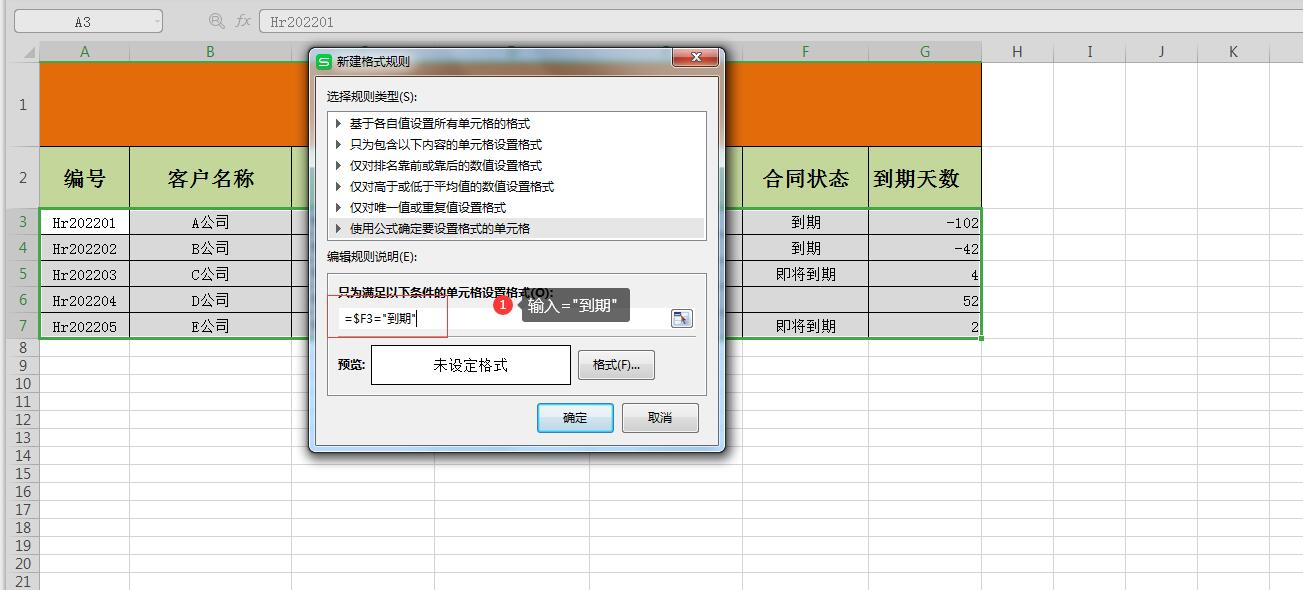Click the rule formula field =$F3="到期"
This screenshot has width=1303, height=590.
point(503,318)
